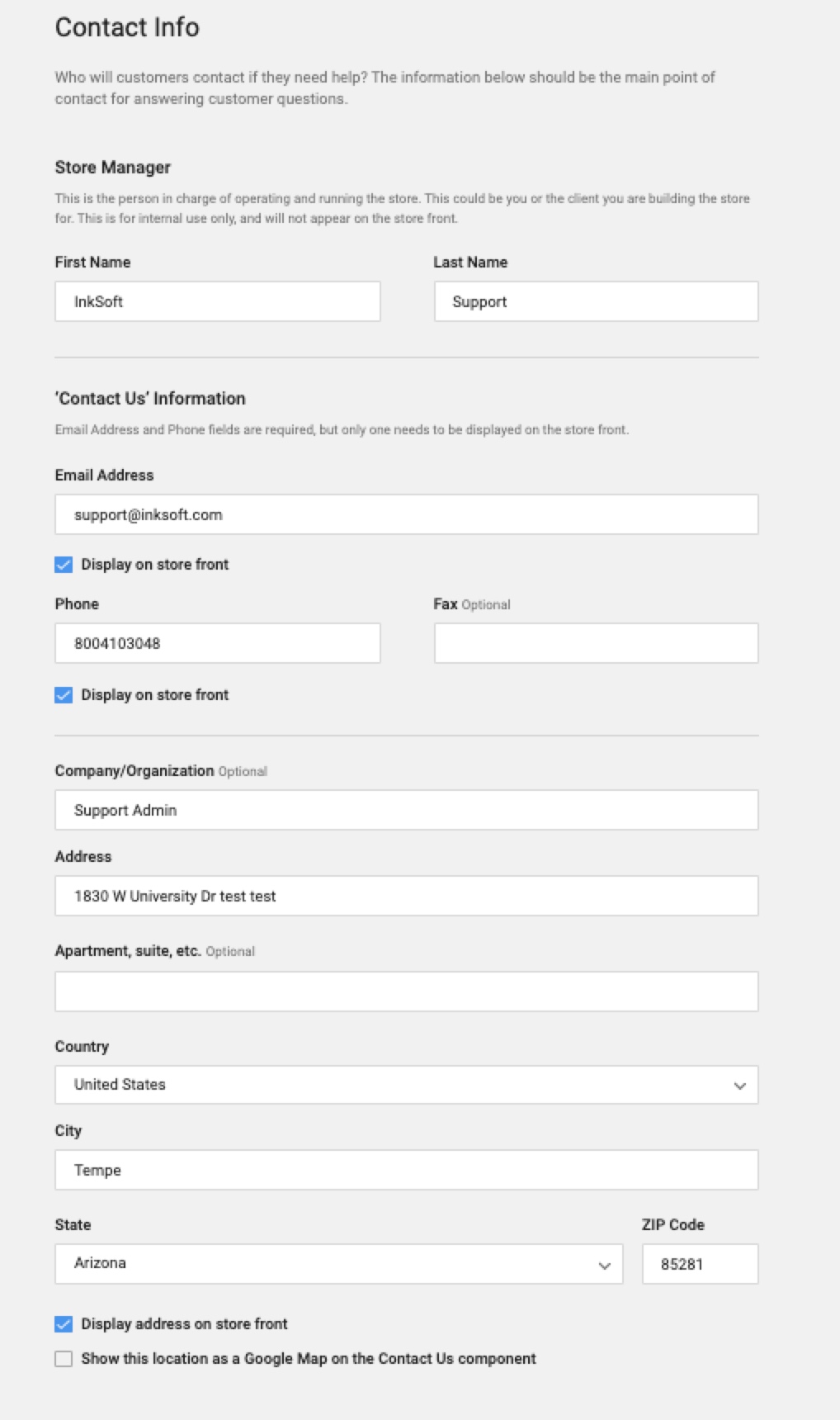Focus the Apartment, suite, etc. field
The width and height of the screenshot is (840, 1420).
click(406, 992)
